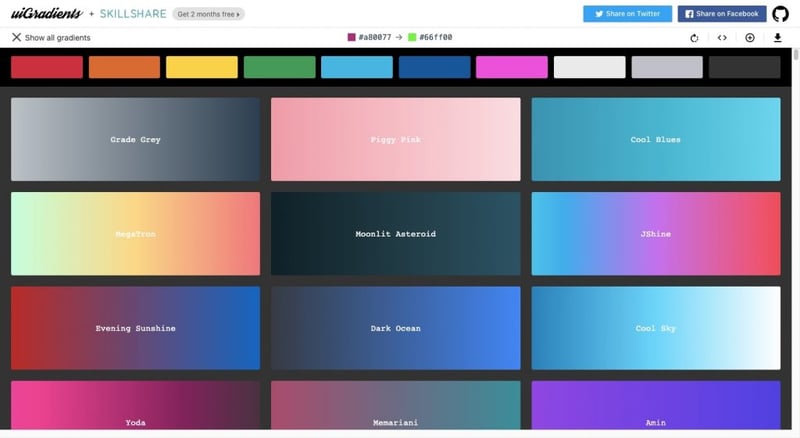
Task: Open the get CSS code icon
Action: coord(722,38)
